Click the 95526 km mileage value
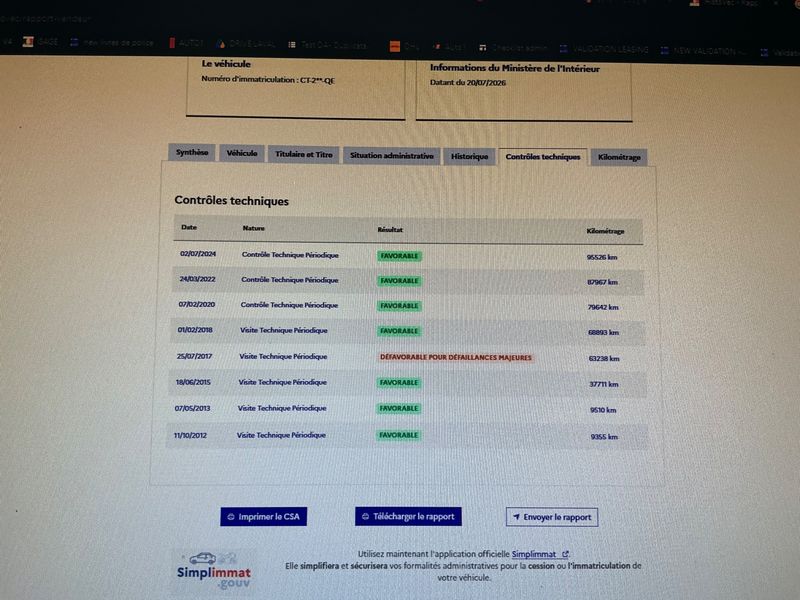Screen dimensions: 800x600 point(602,257)
